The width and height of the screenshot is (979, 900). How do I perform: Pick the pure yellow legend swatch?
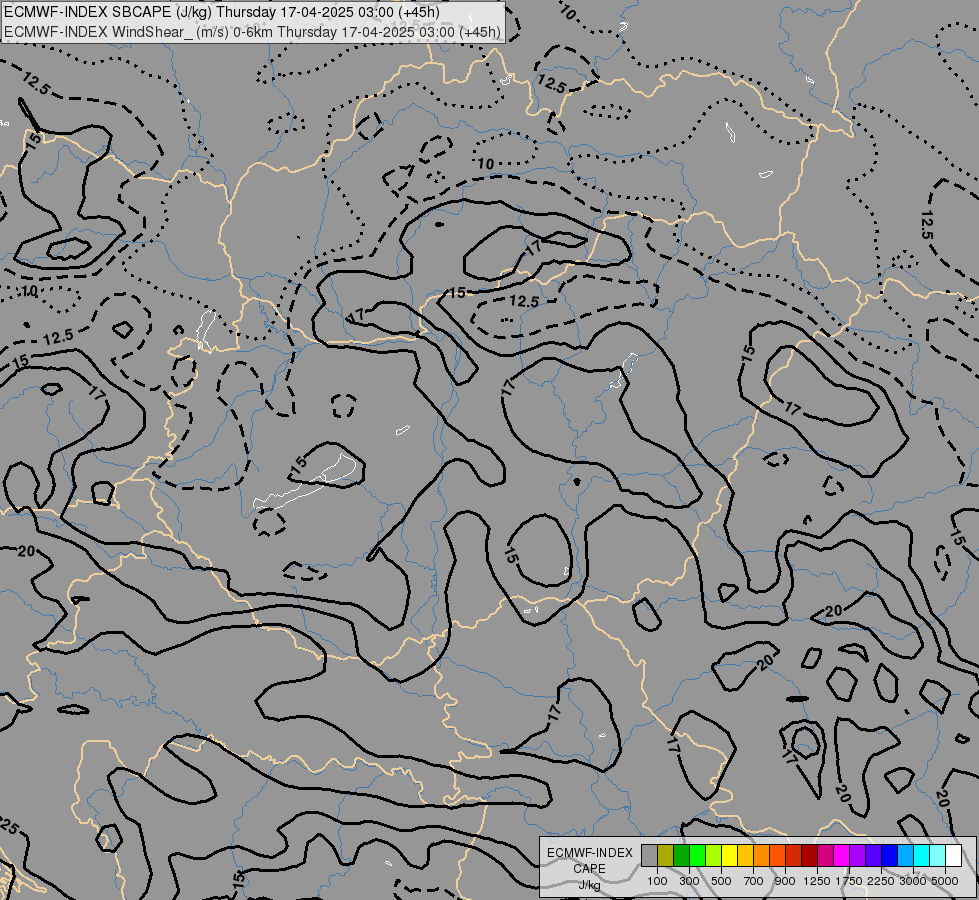click(729, 856)
